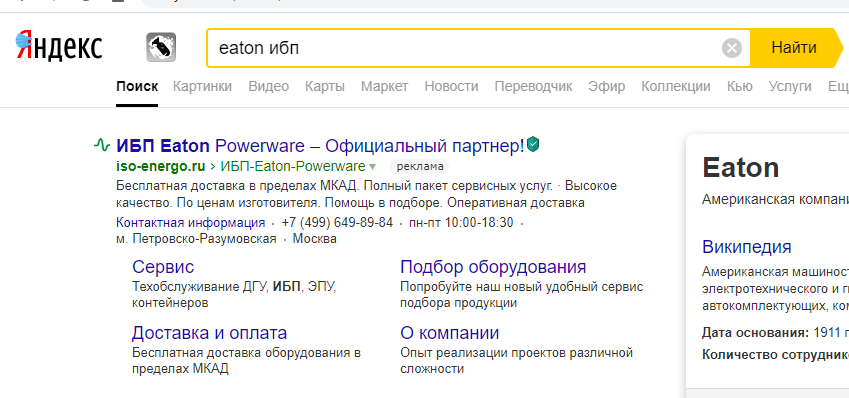
Task: Click 'Опыт реализации проектов различной сложности' text
Action: click(517, 361)
